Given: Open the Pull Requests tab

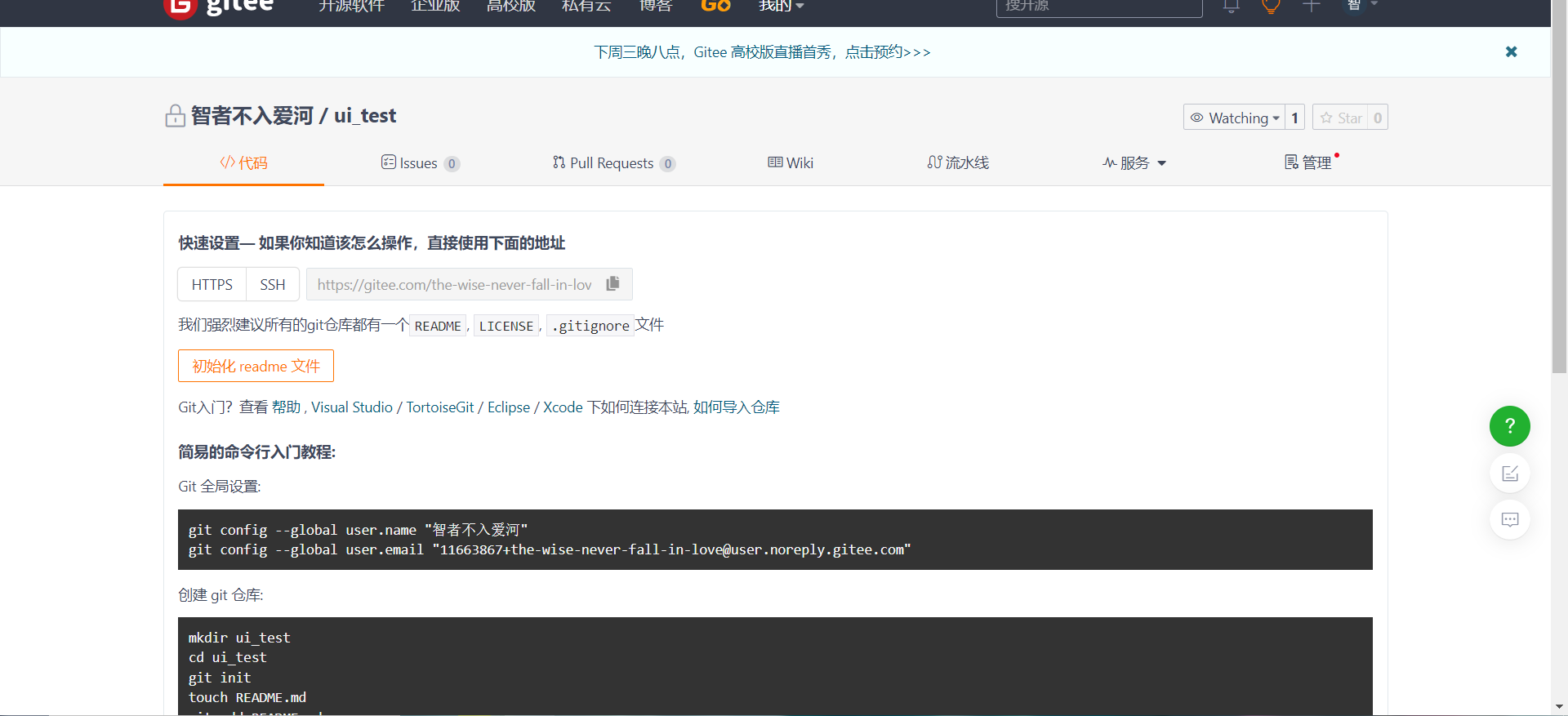Looking at the screenshot, I should click(613, 163).
